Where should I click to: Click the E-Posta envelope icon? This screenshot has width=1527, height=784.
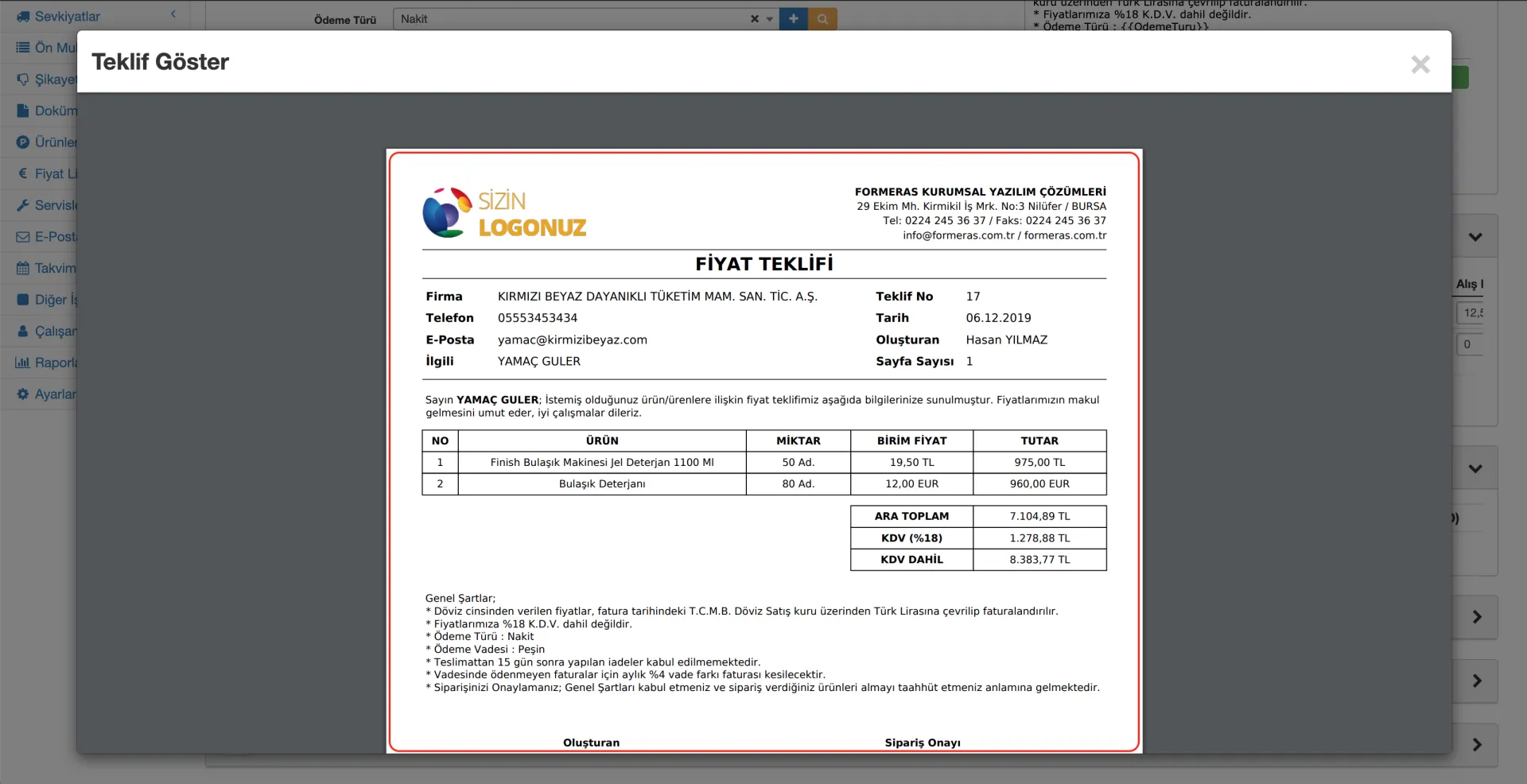pos(23,237)
